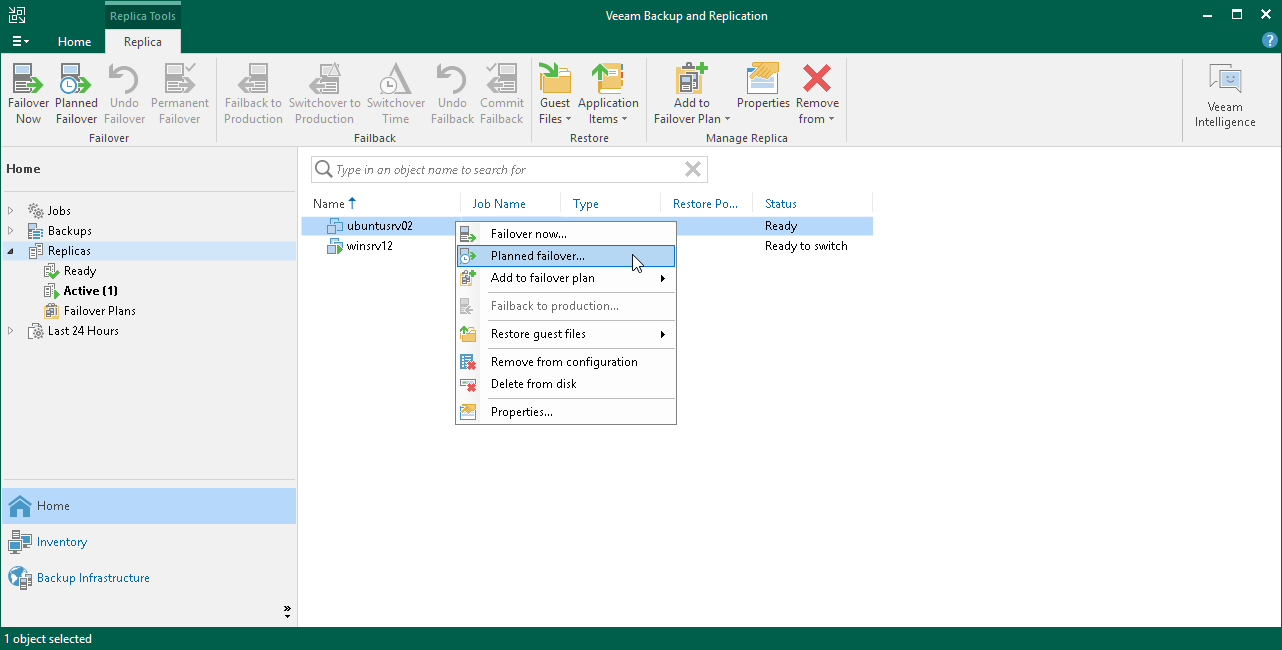This screenshot has height=650, width=1282.
Task: Open the Add to Failover Plan dropdown
Action: coord(692,94)
